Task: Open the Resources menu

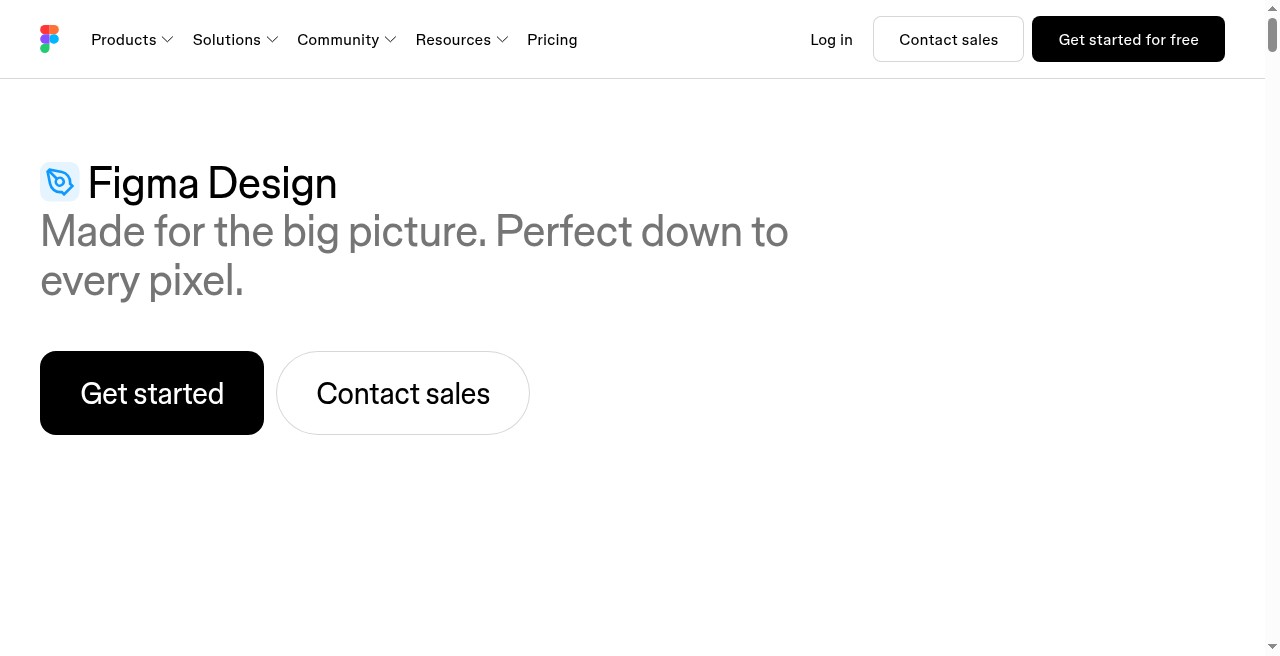Action: click(462, 40)
